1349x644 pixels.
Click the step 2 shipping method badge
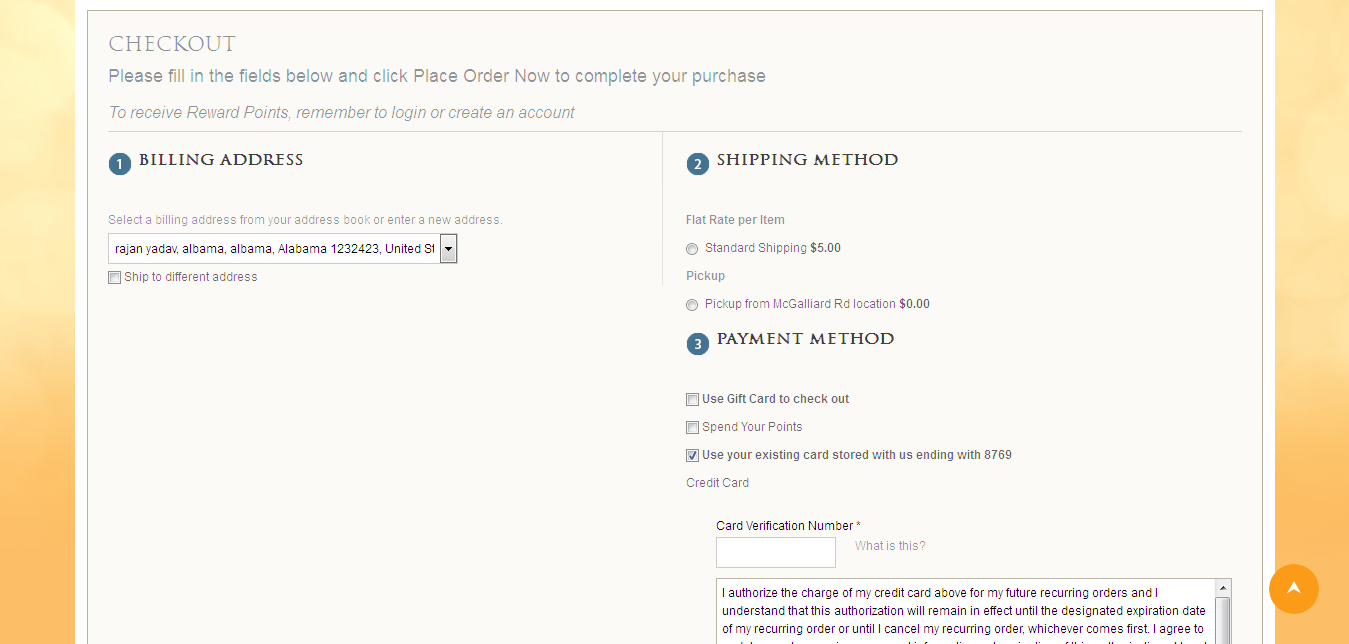[698, 164]
